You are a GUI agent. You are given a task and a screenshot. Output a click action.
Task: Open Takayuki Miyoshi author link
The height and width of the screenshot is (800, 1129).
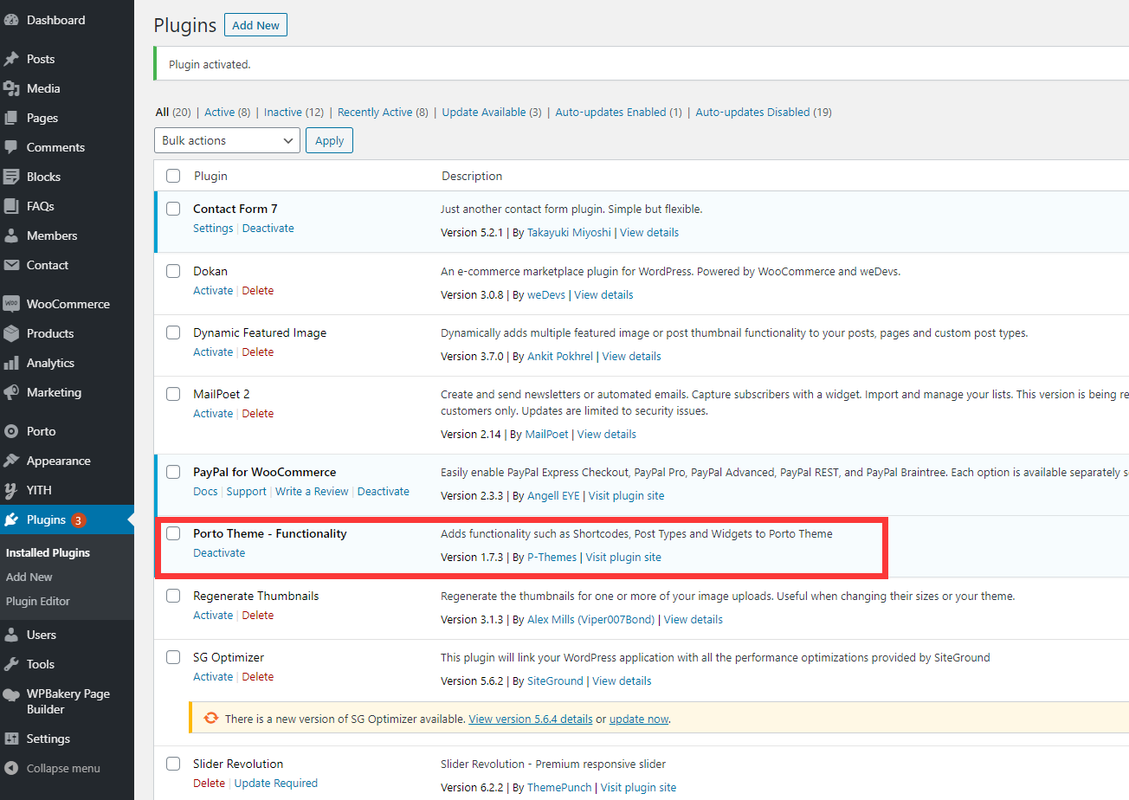[569, 233]
